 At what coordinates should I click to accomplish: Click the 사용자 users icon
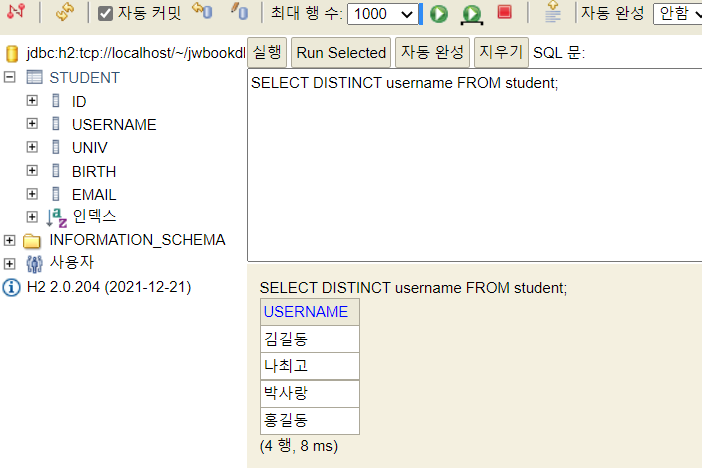pyautogui.click(x=34, y=264)
